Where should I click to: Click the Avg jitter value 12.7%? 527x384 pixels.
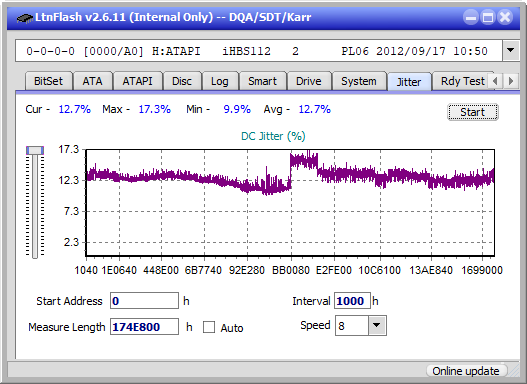(x=315, y=109)
